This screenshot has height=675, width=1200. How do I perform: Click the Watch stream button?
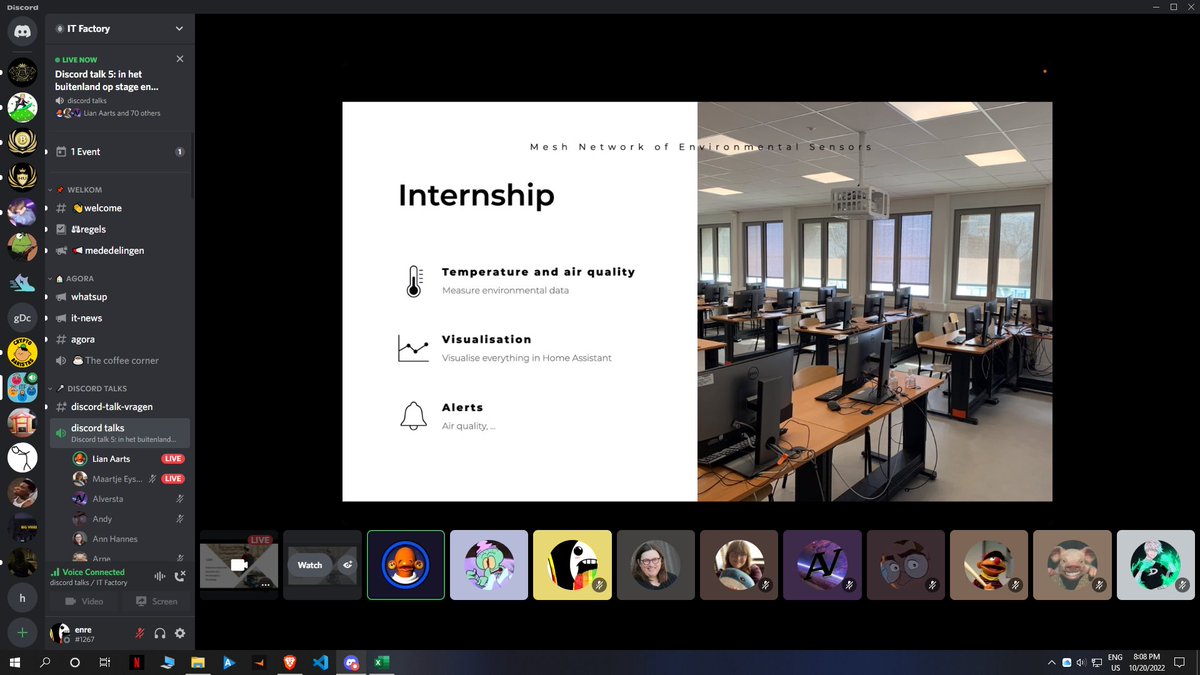coord(310,565)
